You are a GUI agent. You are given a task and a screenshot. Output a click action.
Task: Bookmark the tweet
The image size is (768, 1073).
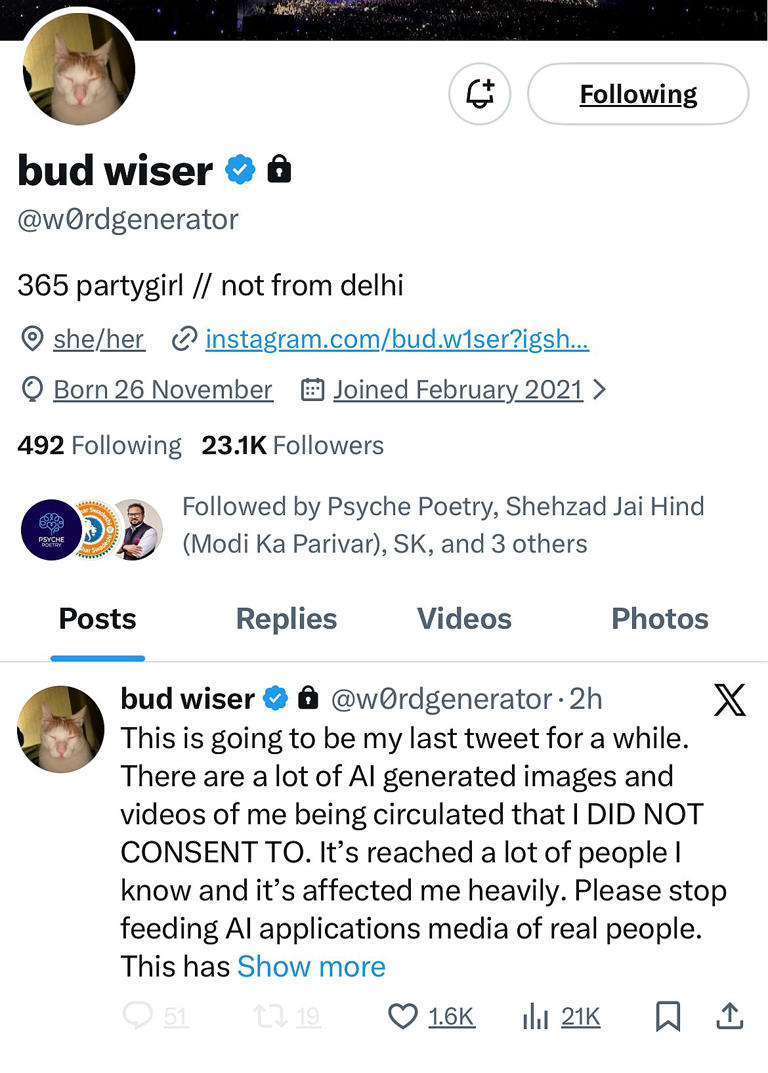(667, 1017)
